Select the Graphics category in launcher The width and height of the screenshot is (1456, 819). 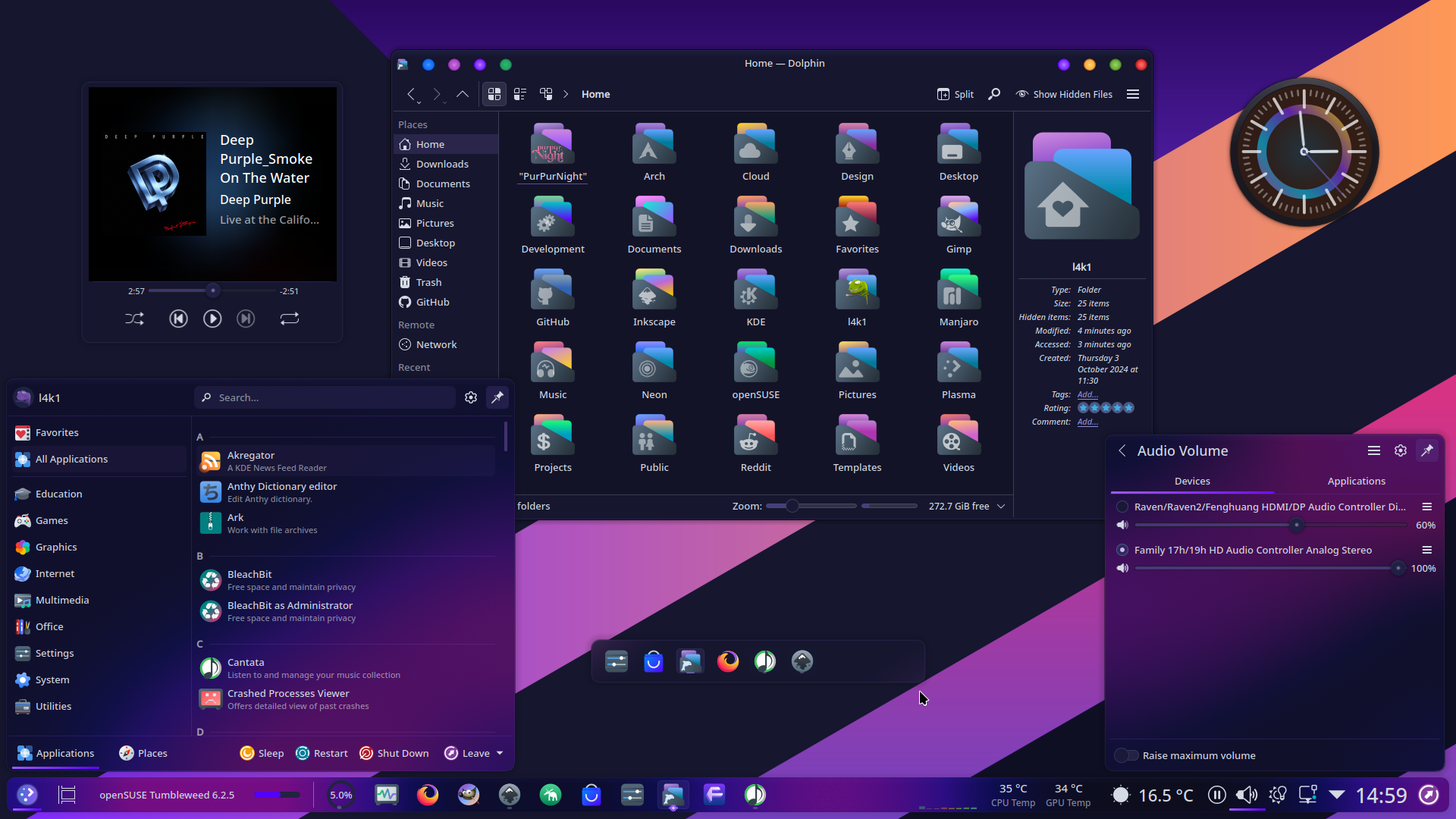pyautogui.click(x=99, y=547)
